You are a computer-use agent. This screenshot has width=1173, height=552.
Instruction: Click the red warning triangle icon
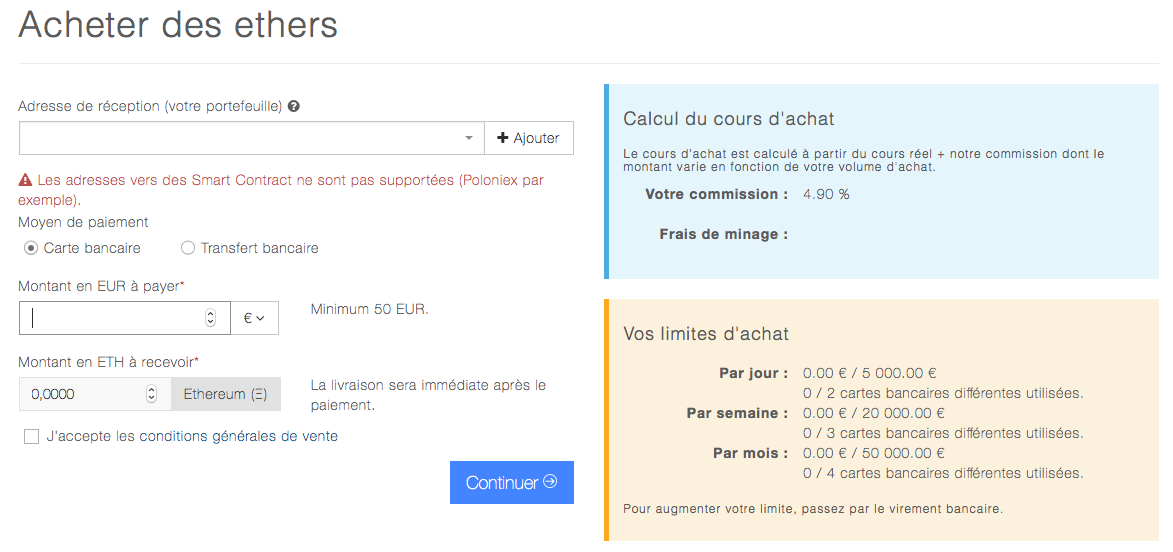pos(25,180)
